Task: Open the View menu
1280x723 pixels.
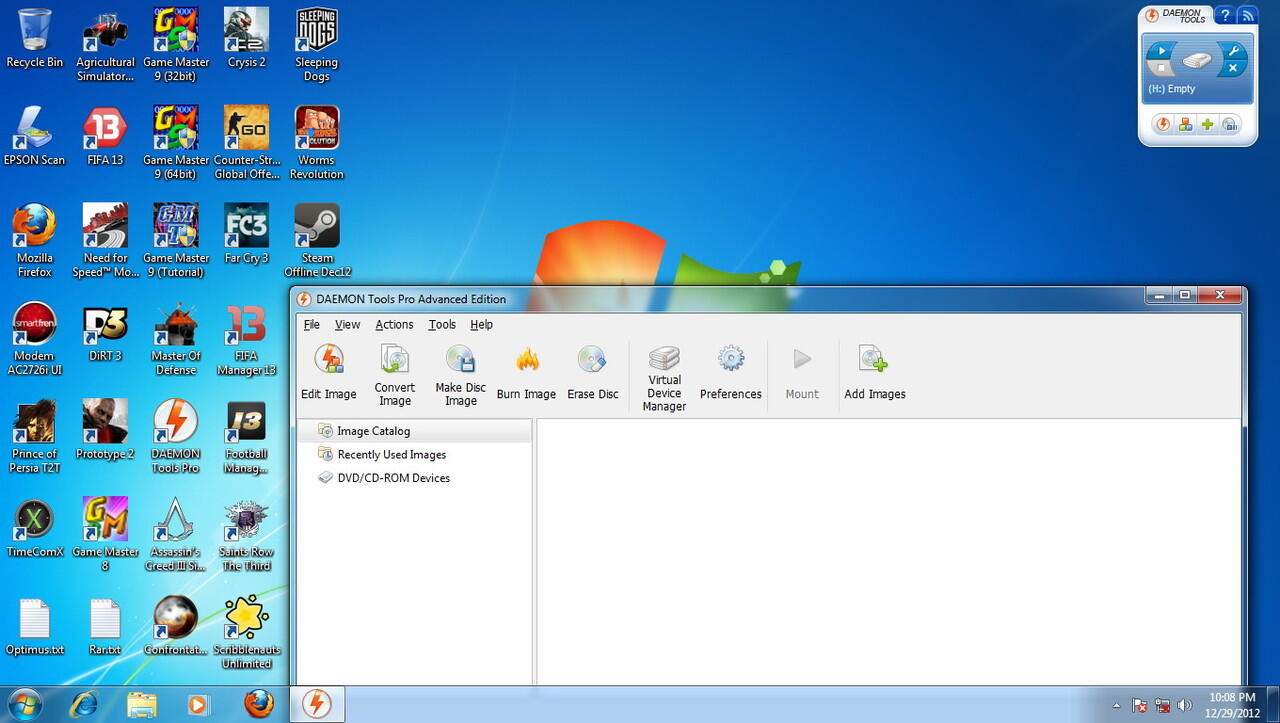Action: pos(347,324)
